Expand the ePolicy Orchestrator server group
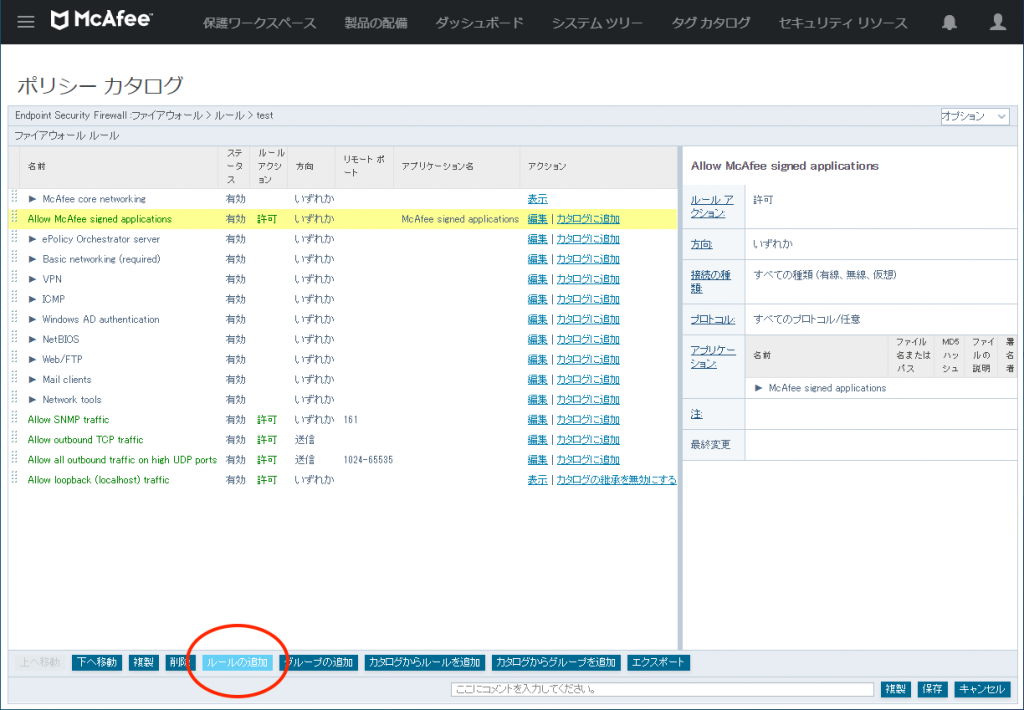1024x710 pixels. click(x=32, y=239)
